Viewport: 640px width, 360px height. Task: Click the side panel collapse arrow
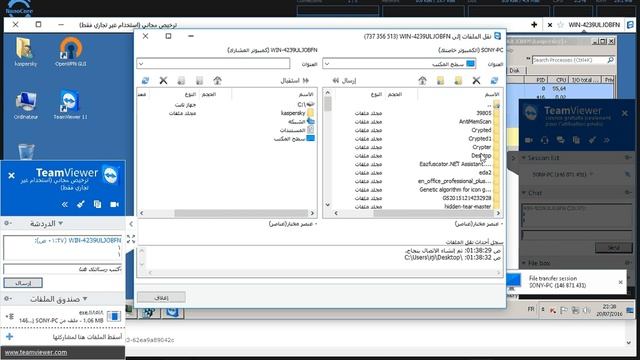(x=131, y=224)
